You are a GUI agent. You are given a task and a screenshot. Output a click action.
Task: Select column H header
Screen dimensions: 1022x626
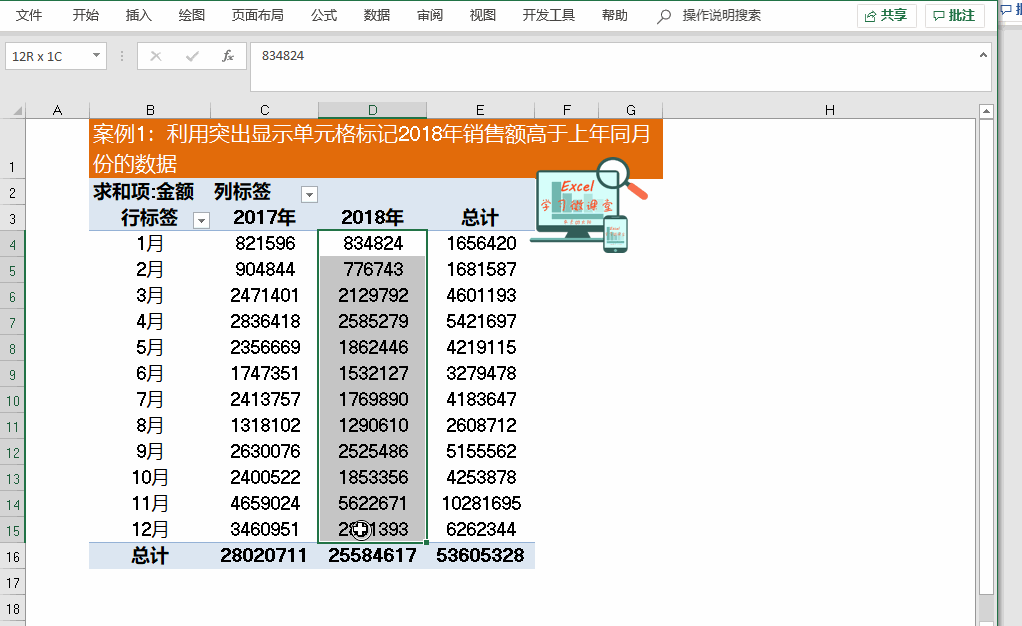coord(830,110)
